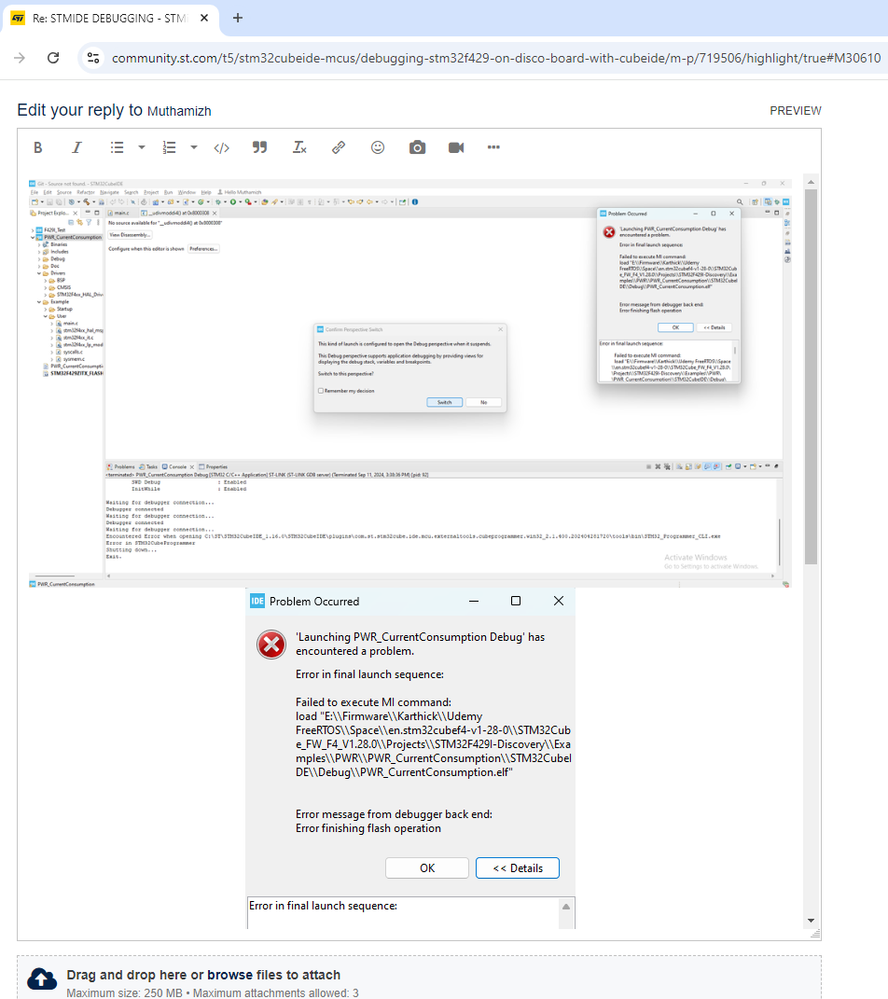Expand more toolbar options (three dots)
Screen dimensions: 888x999
(x=494, y=147)
